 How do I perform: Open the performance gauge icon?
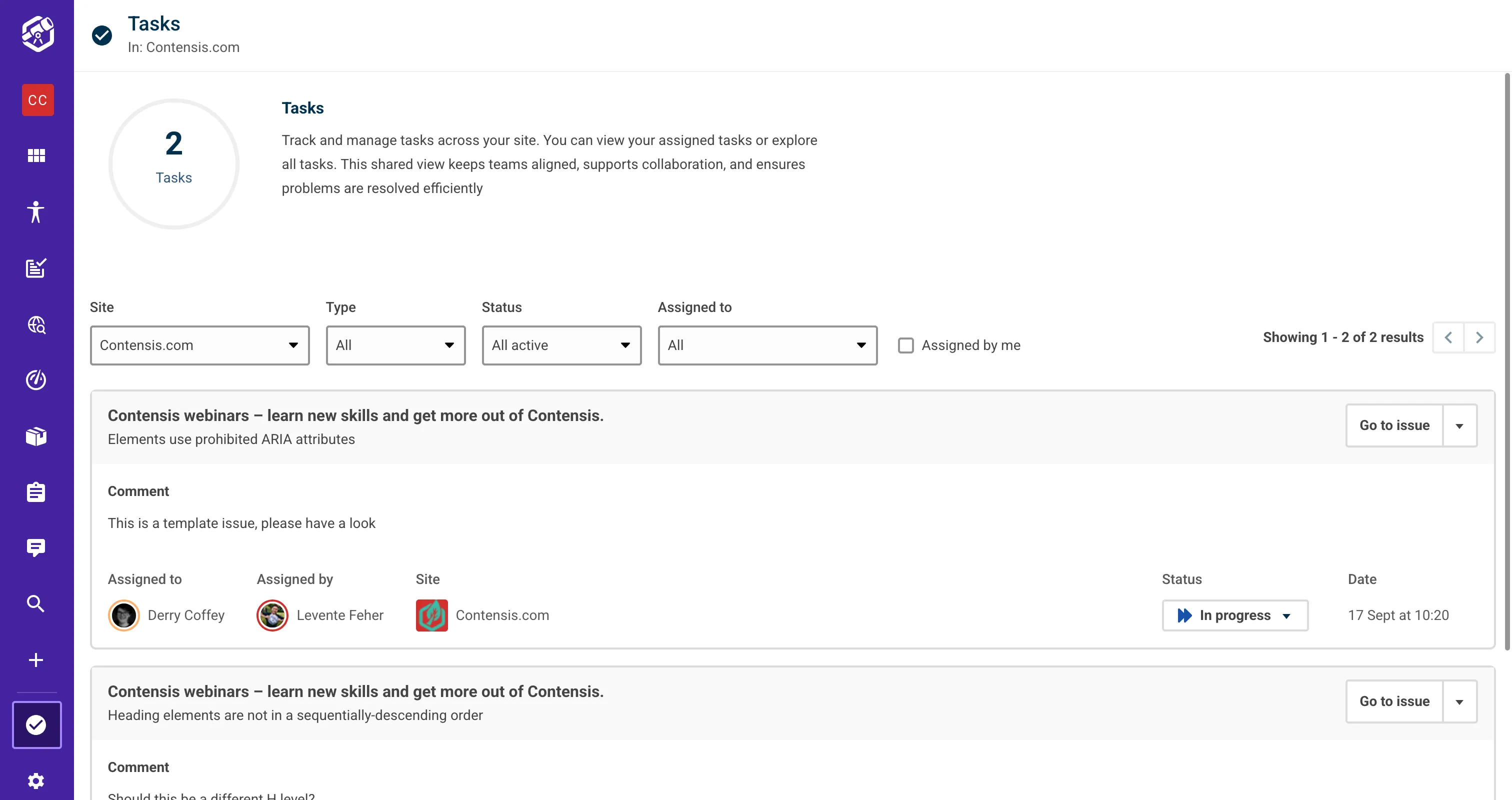36,380
